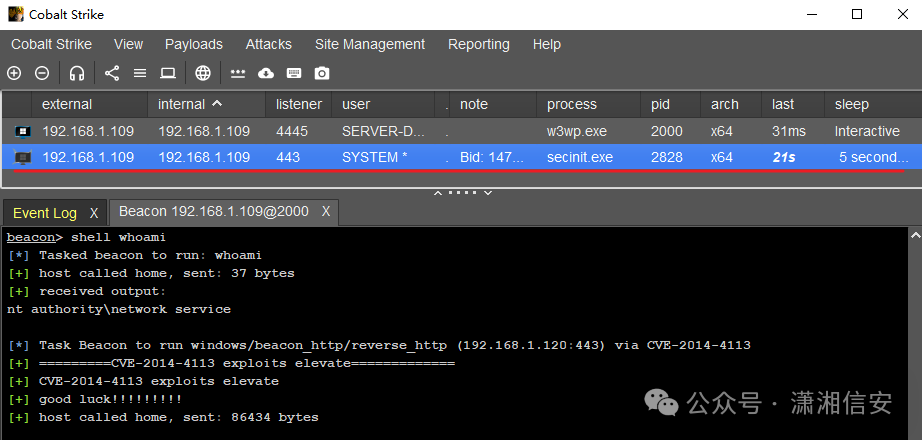
Task: Sort sessions by arch column
Action: [x=731, y=104]
